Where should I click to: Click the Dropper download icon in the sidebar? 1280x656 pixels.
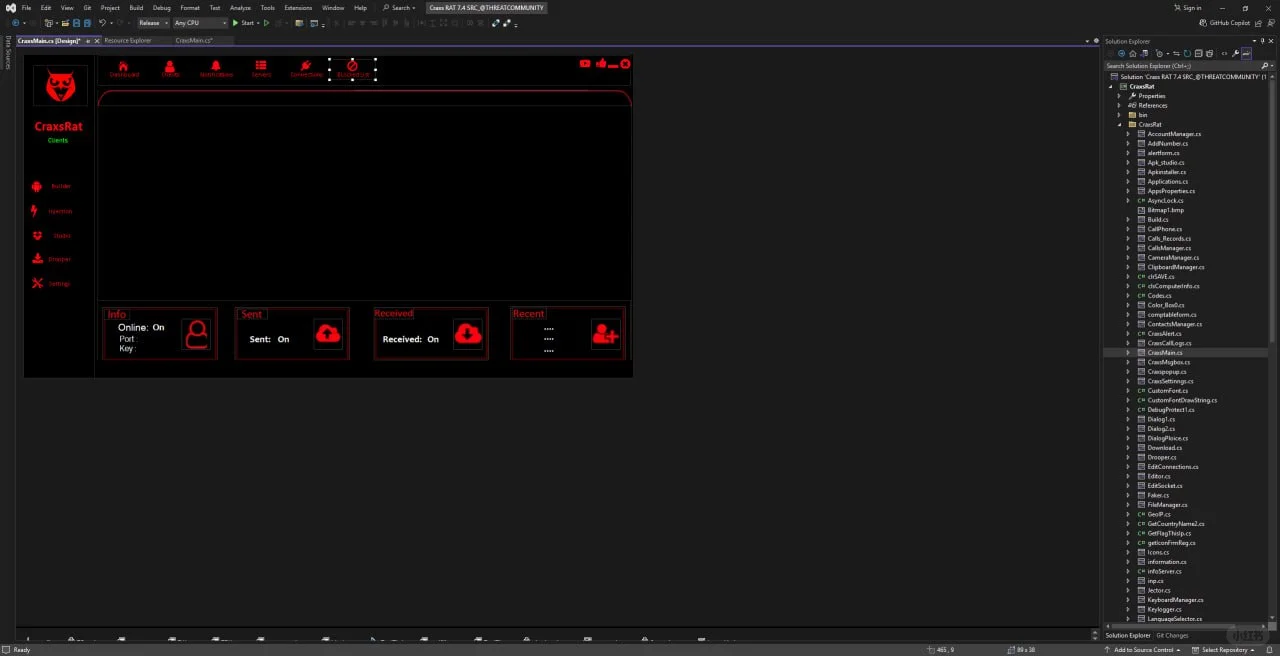38,259
